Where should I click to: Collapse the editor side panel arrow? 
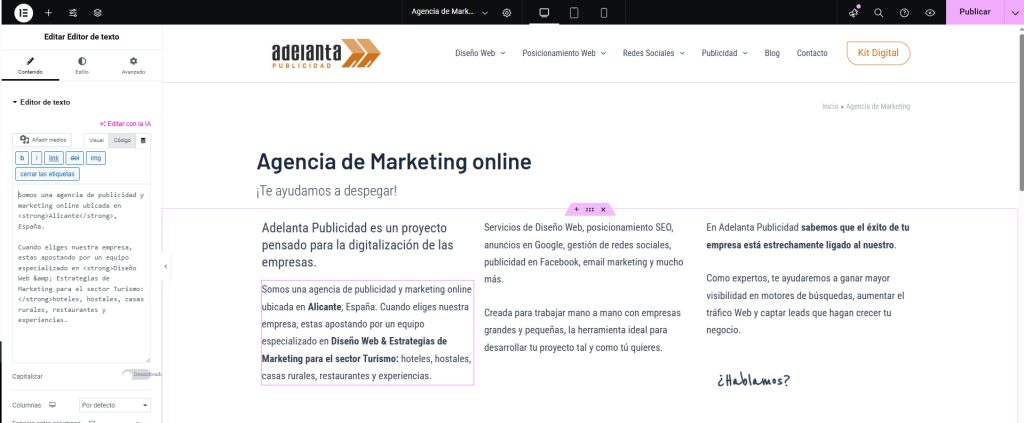coord(165,266)
